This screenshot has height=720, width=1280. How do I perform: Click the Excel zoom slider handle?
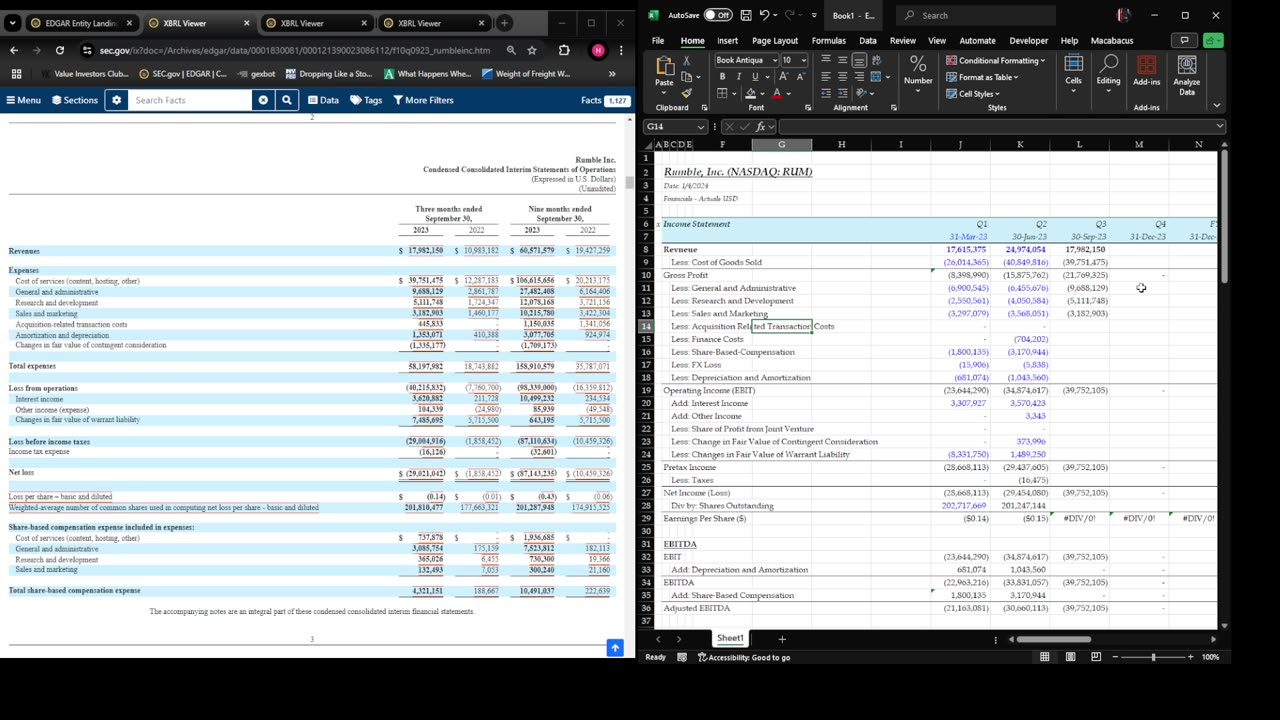1153,657
